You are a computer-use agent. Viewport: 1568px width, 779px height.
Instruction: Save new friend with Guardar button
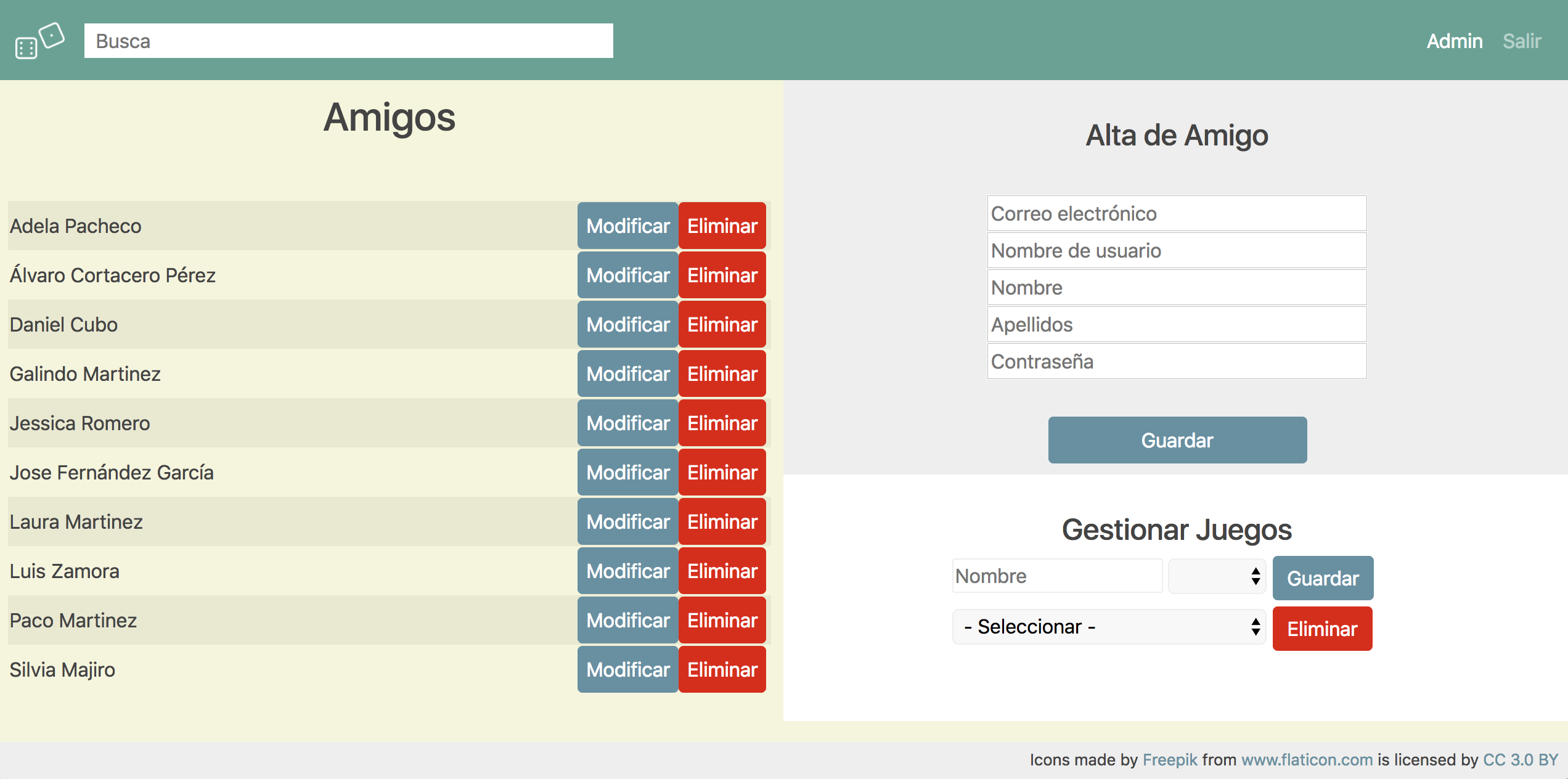1177,441
